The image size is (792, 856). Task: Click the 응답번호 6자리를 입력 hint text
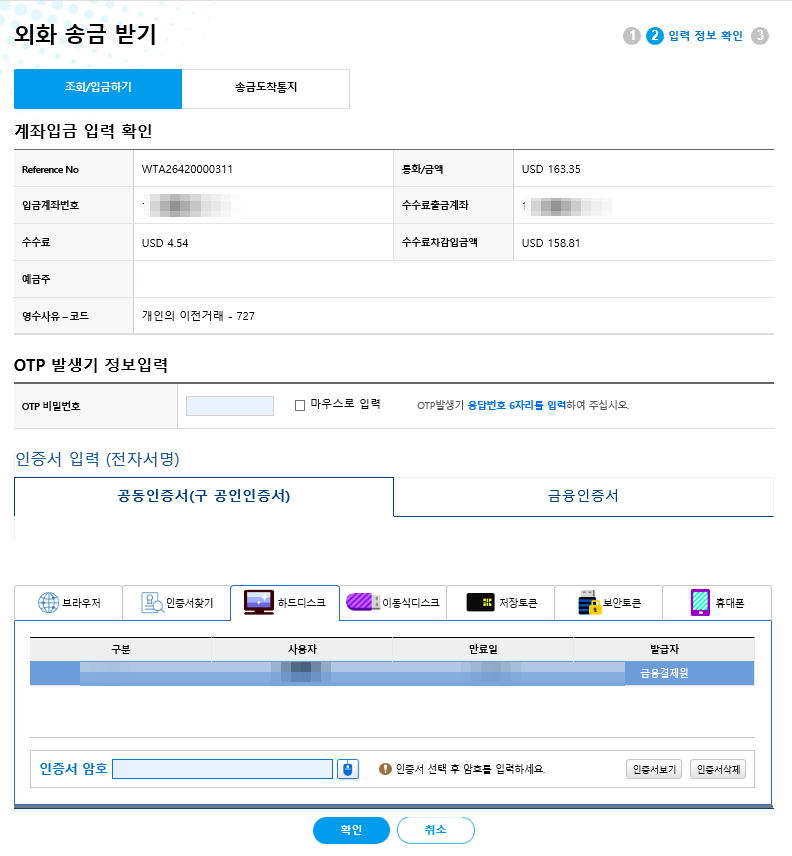click(516, 405)
